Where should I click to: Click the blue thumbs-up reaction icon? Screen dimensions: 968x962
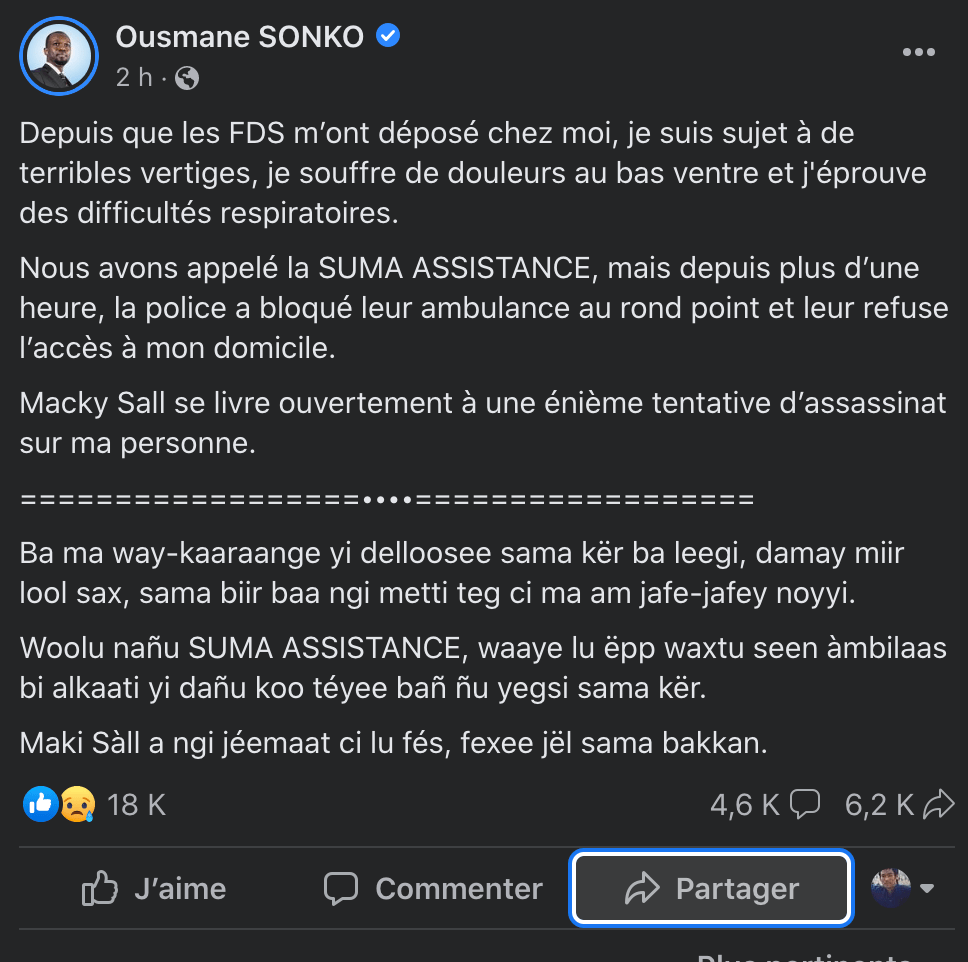coord(41,803)
